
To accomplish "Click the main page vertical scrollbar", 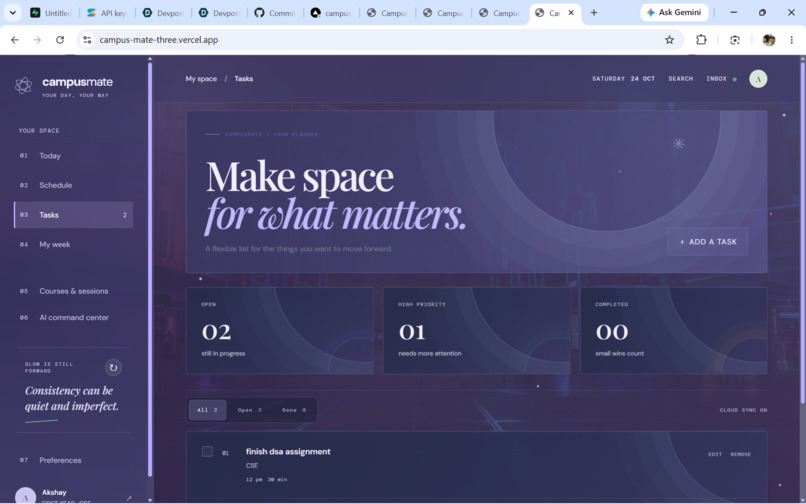I will (802, 231).
